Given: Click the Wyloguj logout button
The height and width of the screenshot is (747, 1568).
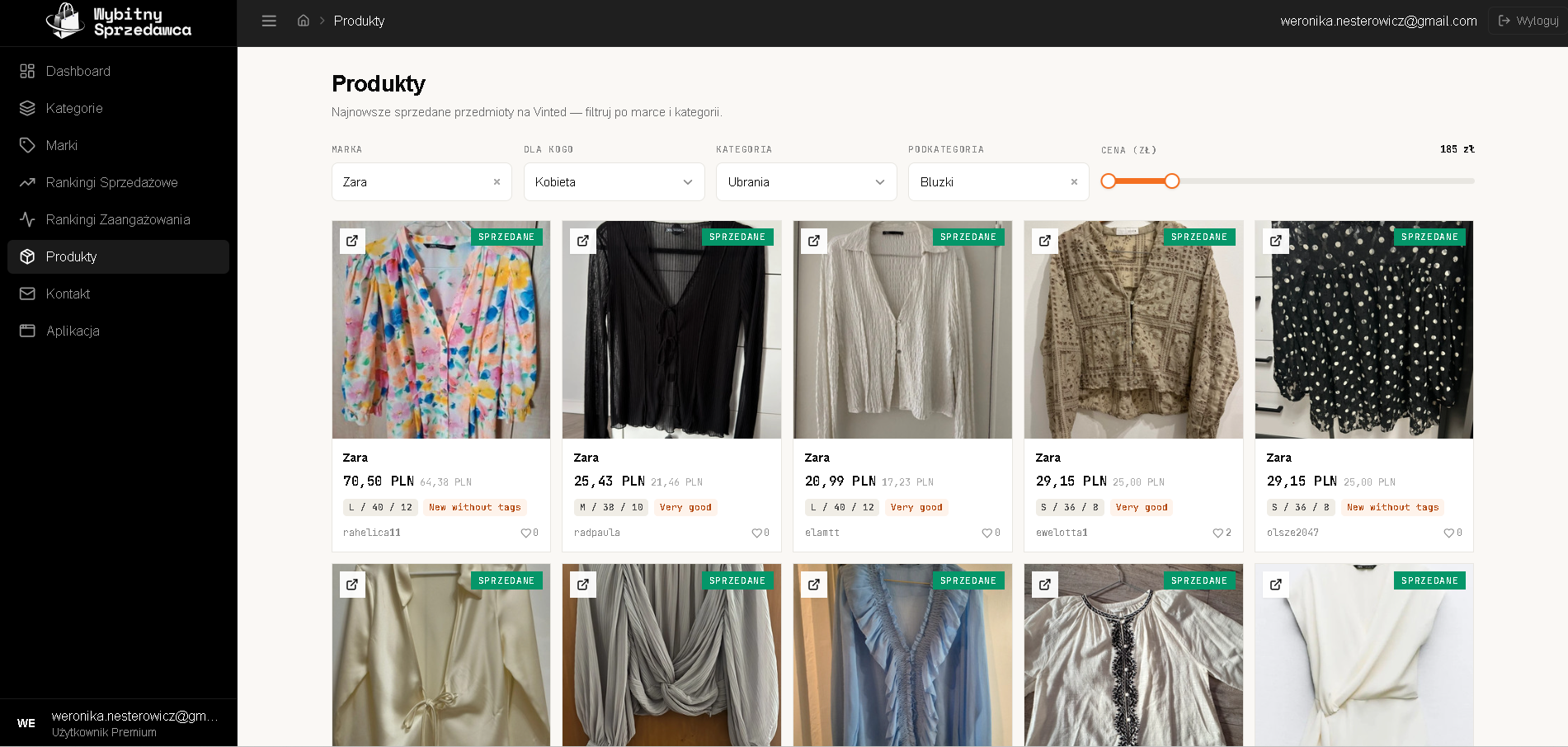Looking at the screenshot, I should click(x=1528, y=21).
